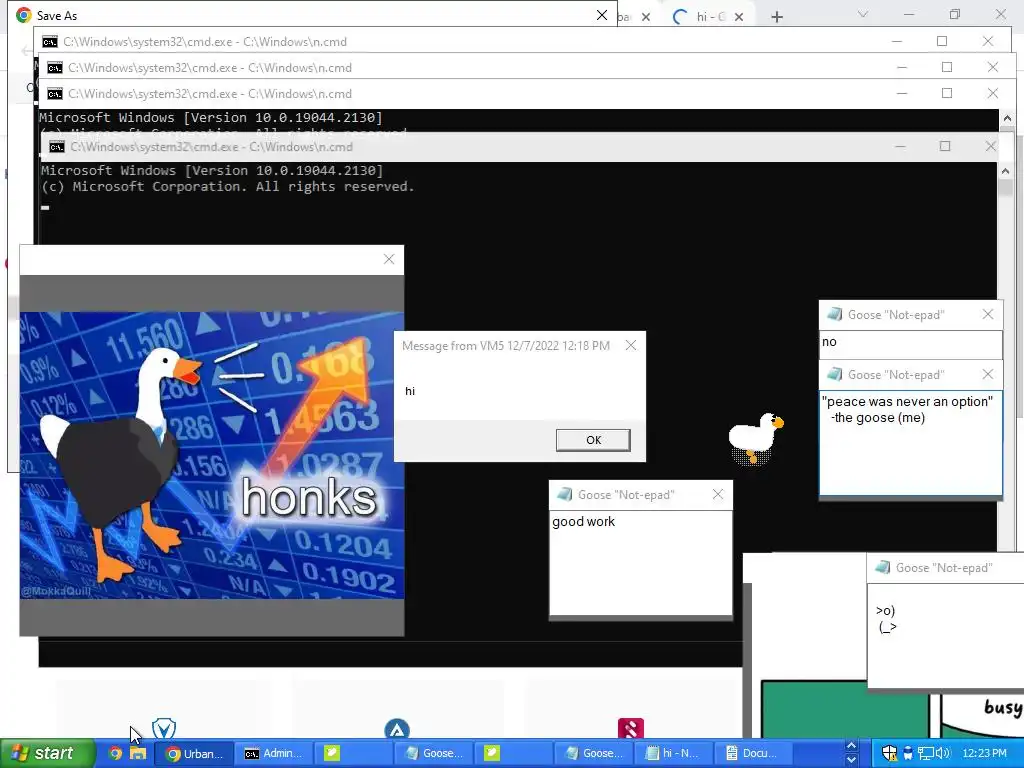Select the Goose... taskbar button beside hi - N...

(593, 753)
